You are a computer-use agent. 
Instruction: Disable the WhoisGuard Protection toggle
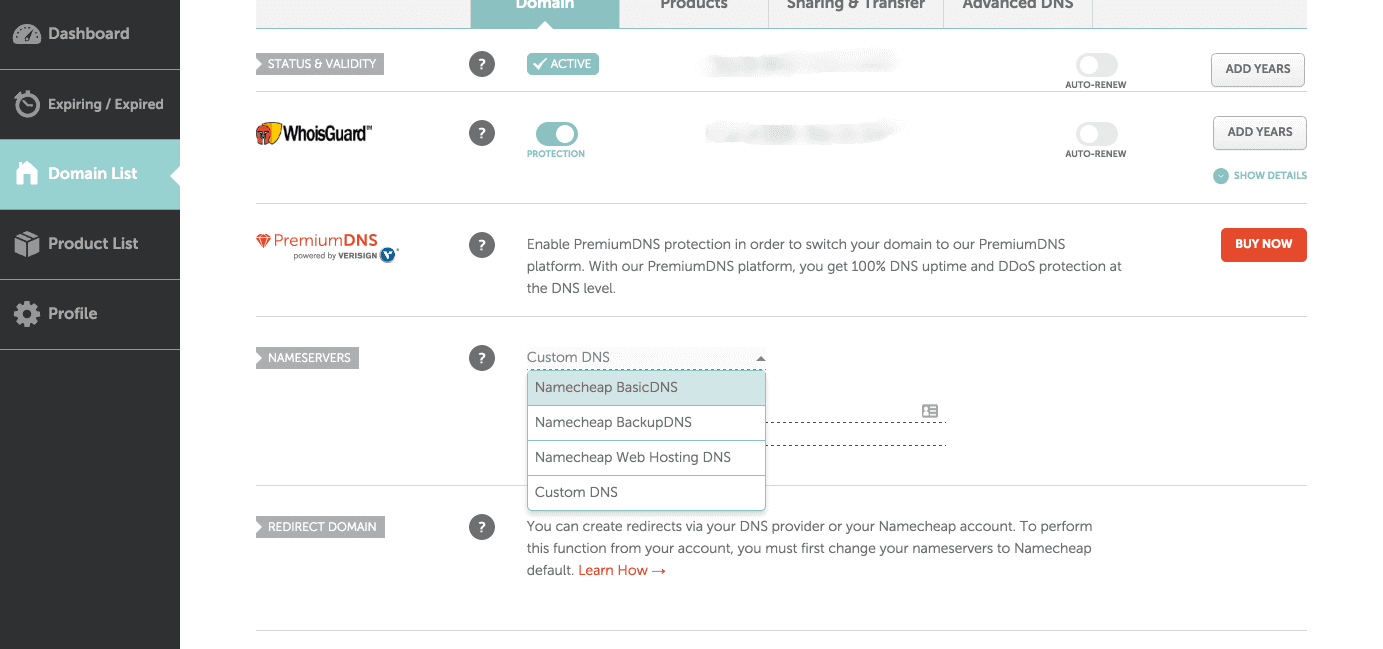click(x=556, y=134)
